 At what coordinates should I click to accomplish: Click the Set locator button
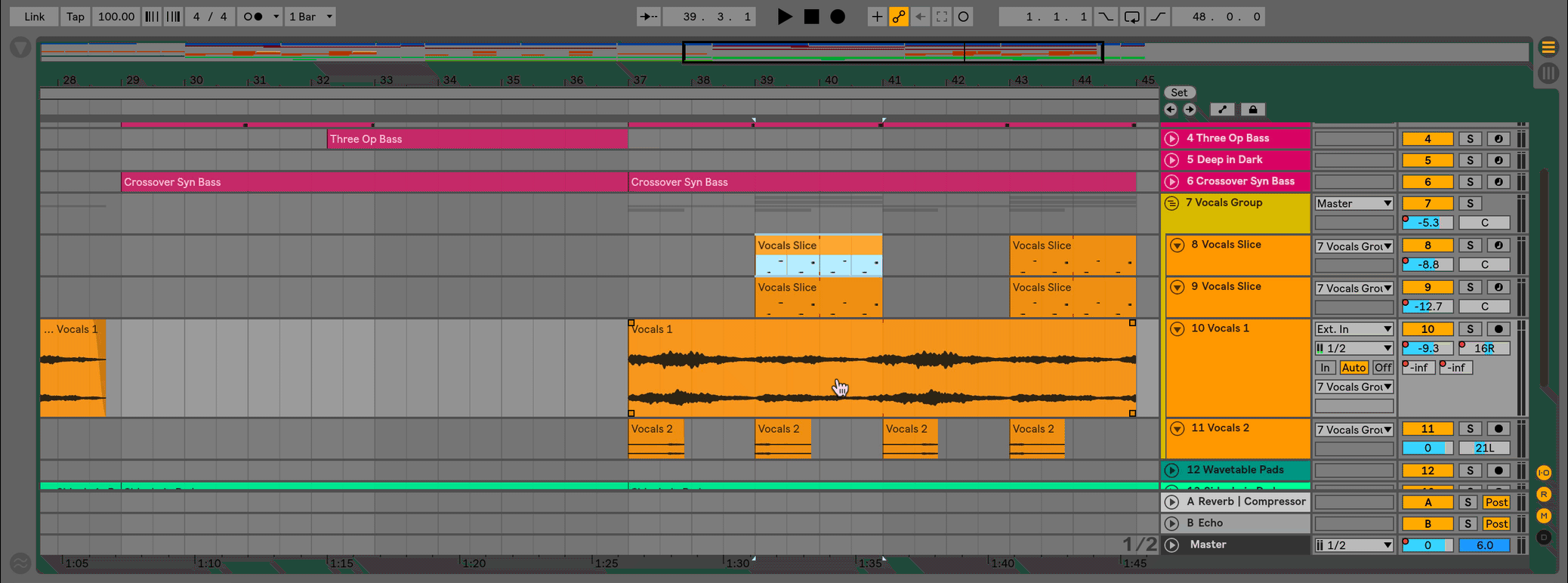[x=1179, y=92]
